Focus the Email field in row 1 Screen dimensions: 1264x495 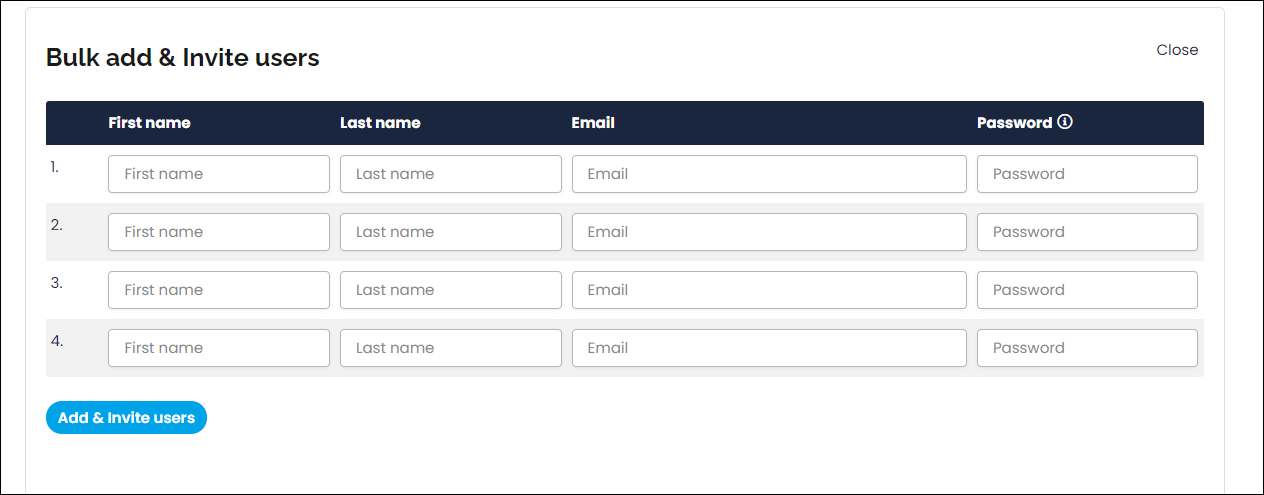pyautogui.click(x=768, y=174)
